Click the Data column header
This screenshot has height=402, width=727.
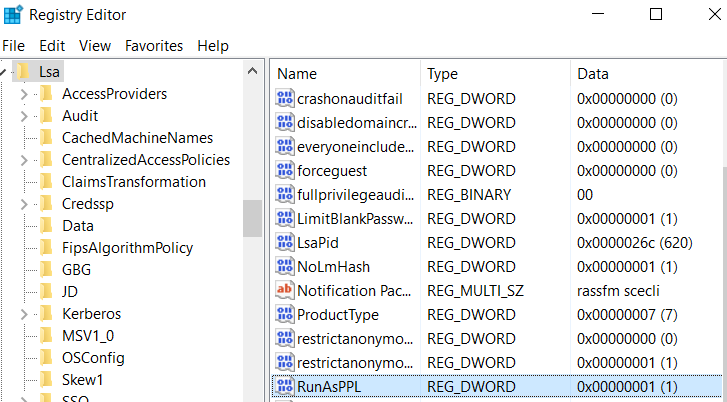click(x=592, y=74)
